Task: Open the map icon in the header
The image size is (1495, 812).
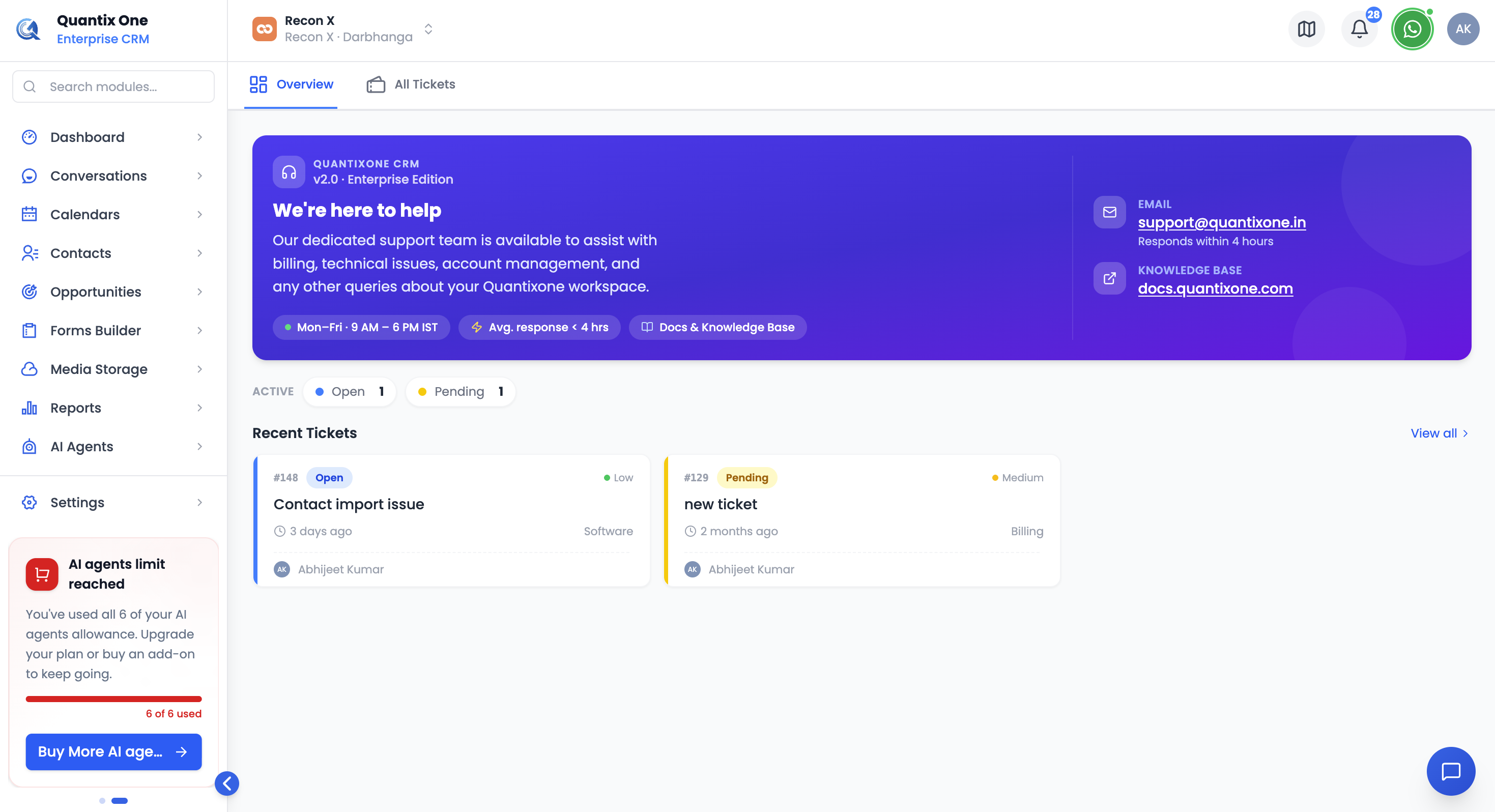Action: (x=1306, y=29)
